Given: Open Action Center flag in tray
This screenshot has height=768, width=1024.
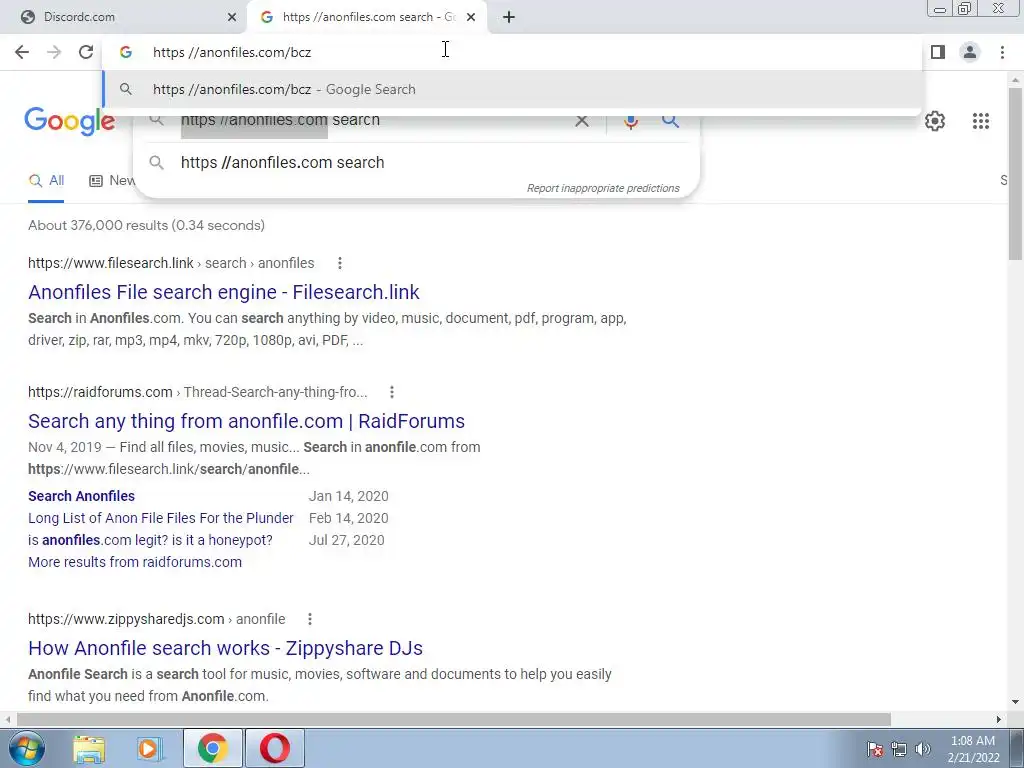Looking at the screenshot, I should [x=875, y=749].
